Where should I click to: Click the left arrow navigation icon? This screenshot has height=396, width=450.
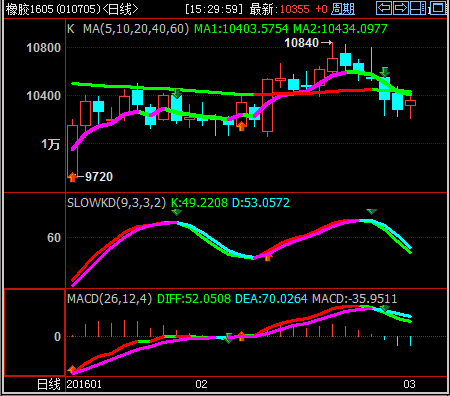pyautogui.click(x=384, y=8)
